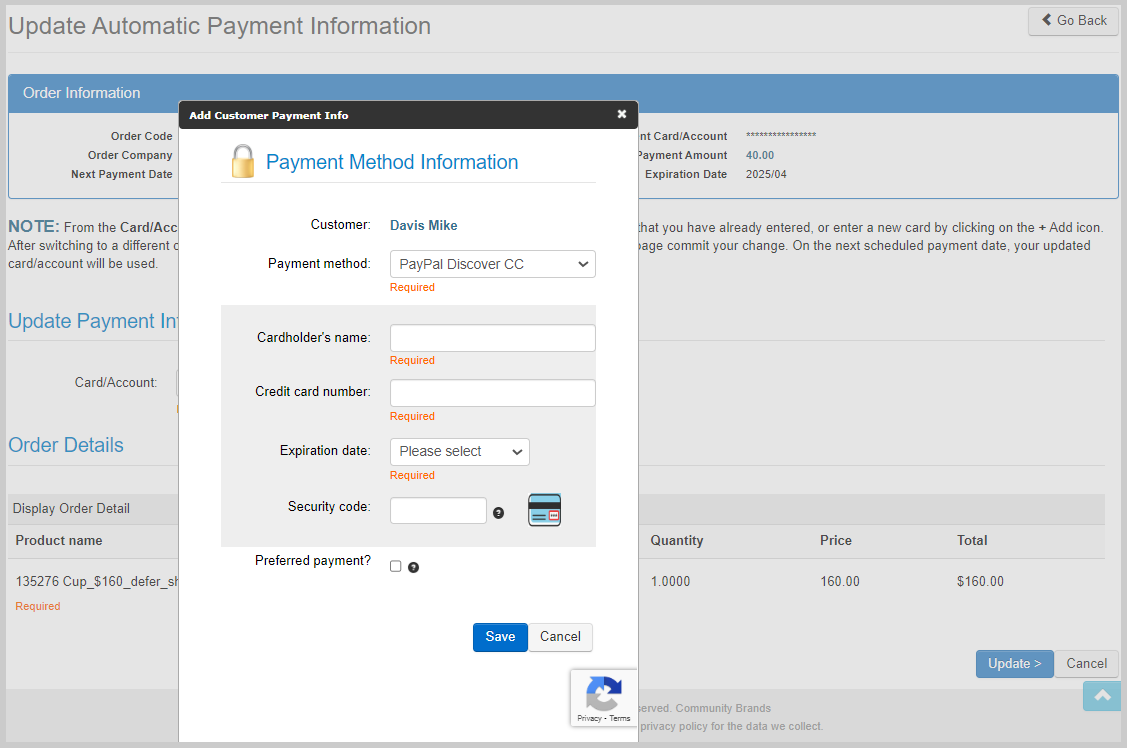Click the Quantity column header

(676, 541)
